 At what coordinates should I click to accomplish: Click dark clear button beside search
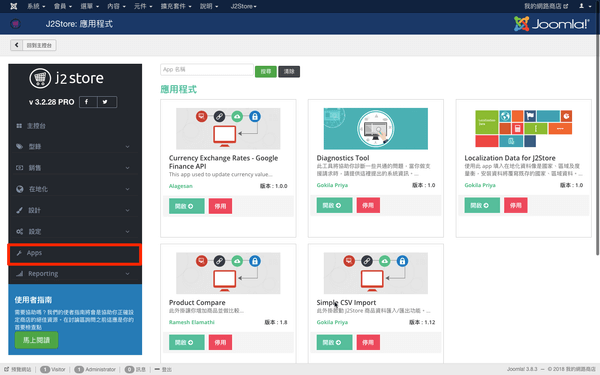tap(289, 71)
